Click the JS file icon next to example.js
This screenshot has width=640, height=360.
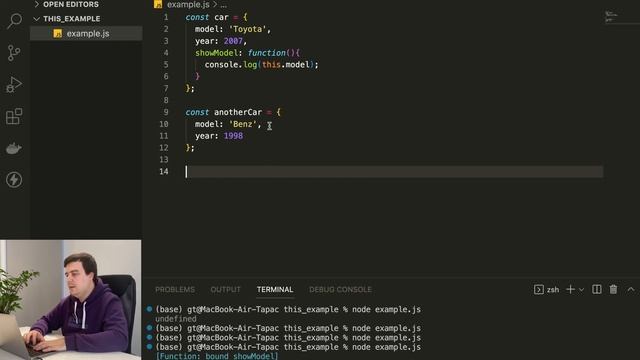(58, 33)
